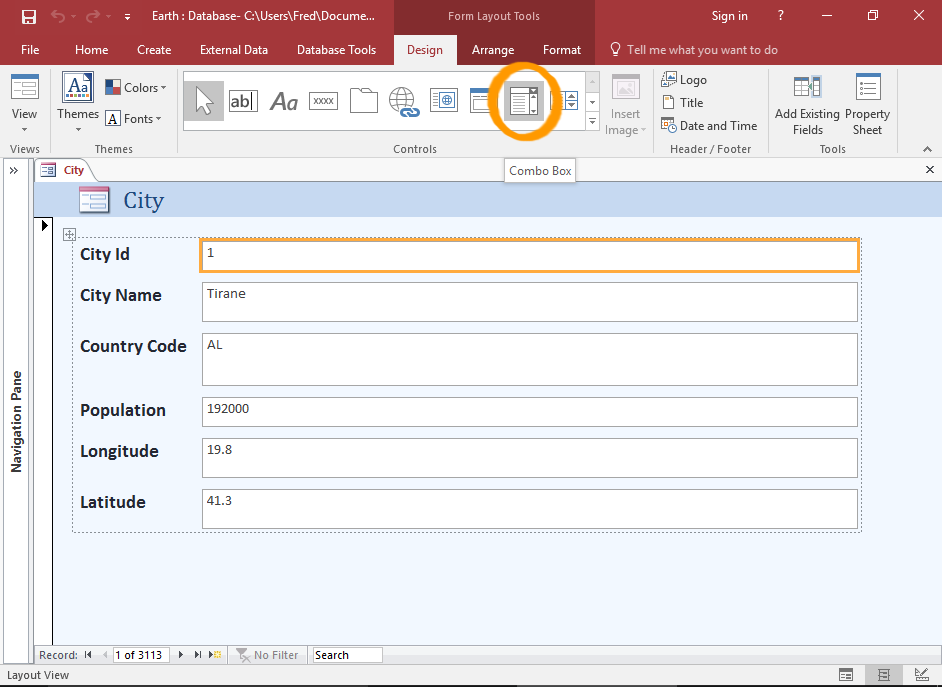
Task: Insert a Logo via Header/Footer group
Action: click(685, 79)
